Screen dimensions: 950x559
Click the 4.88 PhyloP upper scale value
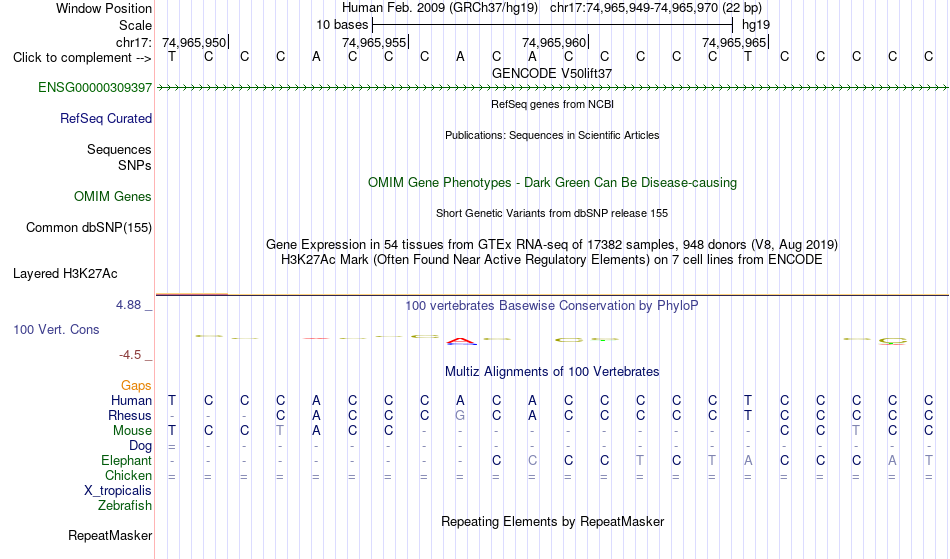pos(128,305)
